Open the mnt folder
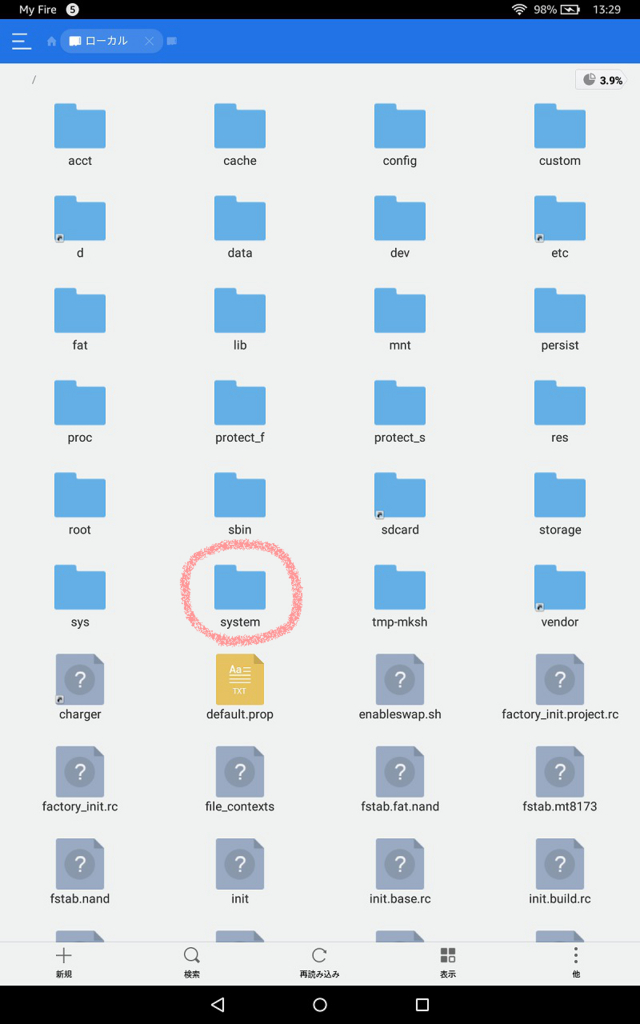Viewport: 640px width, 1024px height. 400,319
